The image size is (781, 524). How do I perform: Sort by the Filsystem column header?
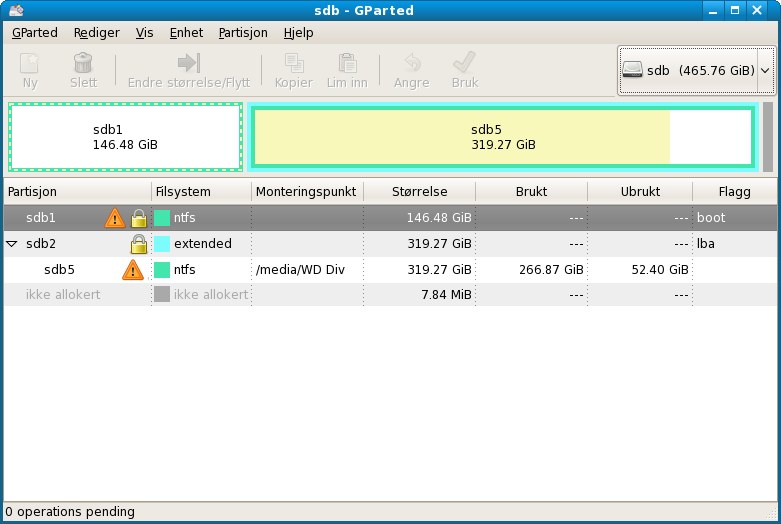click(202, 192)
